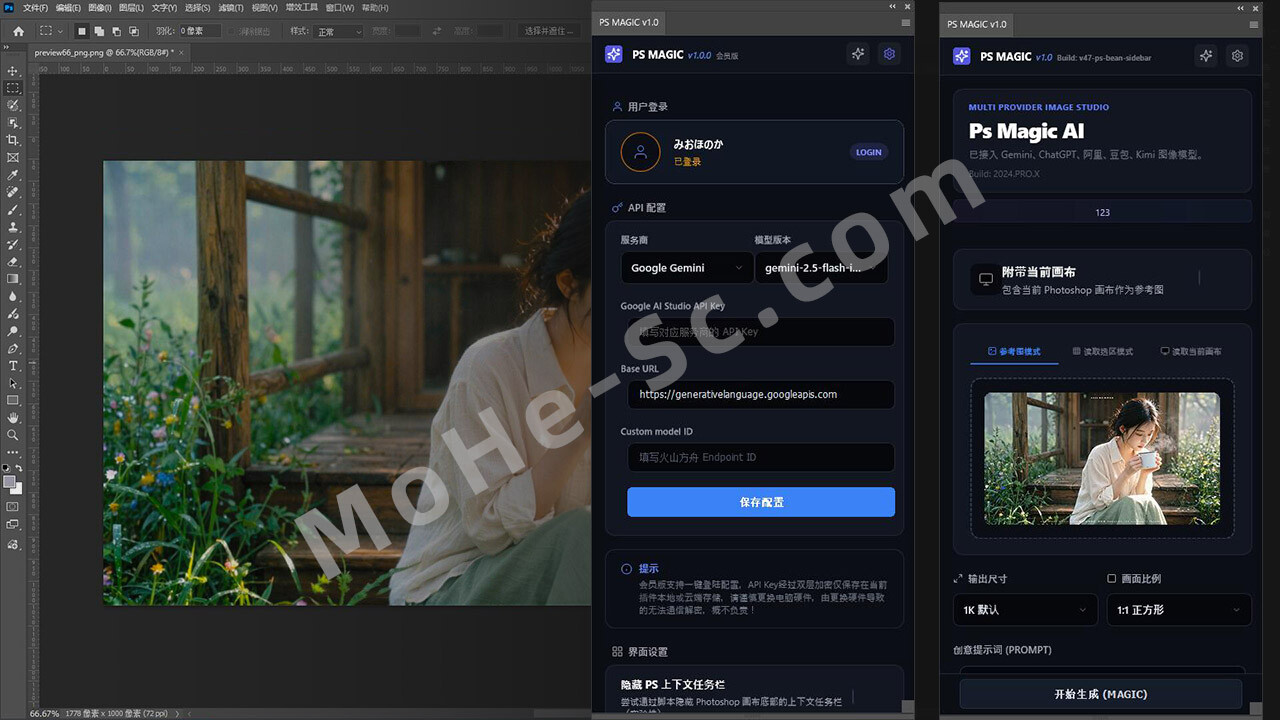Viewport: 1280px width, 720px height.
Task: Switch to 读取当前画布 tab
Action: coord(1191,352)
